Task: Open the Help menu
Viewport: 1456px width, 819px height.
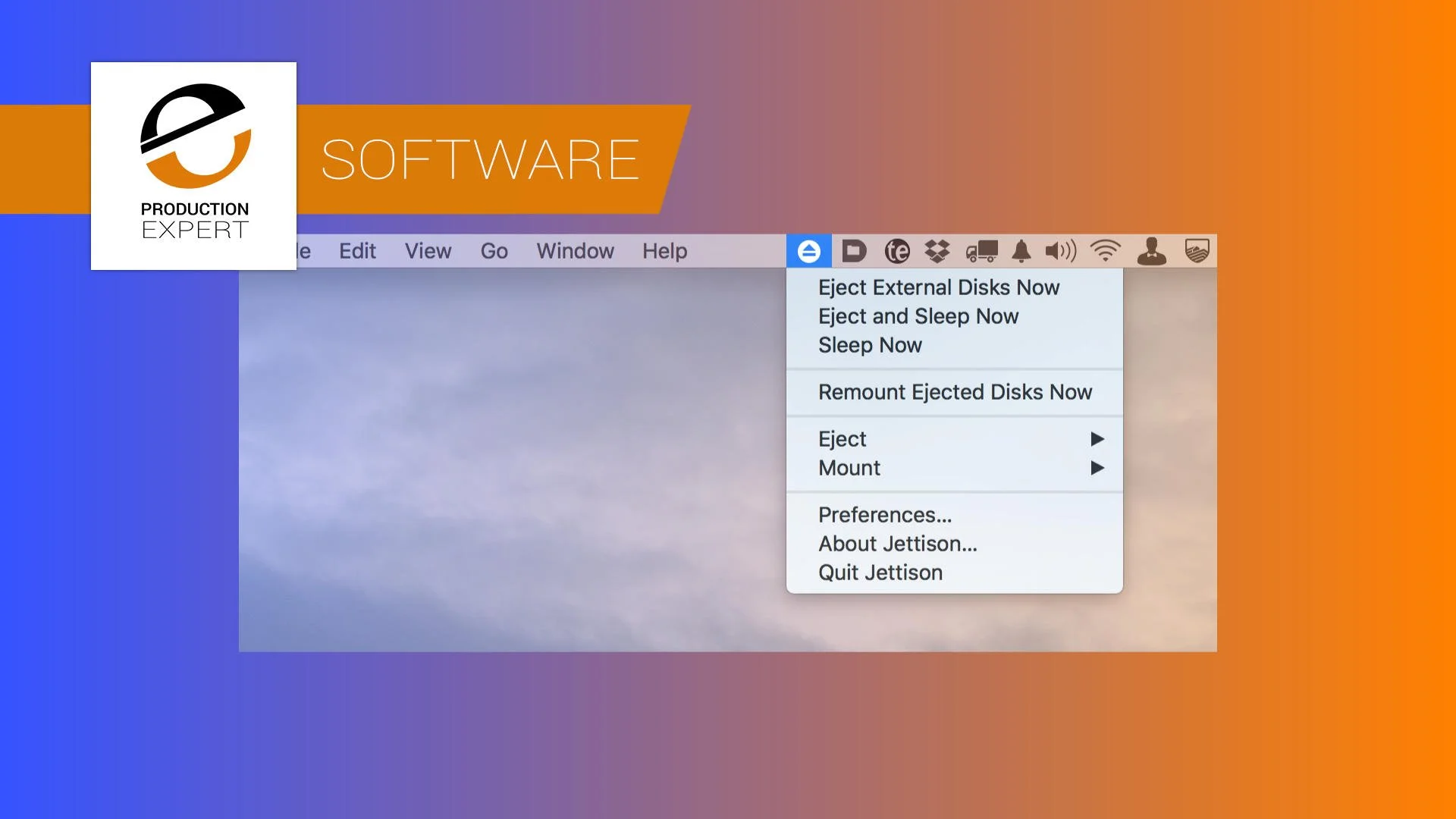Action: point(664,251)
